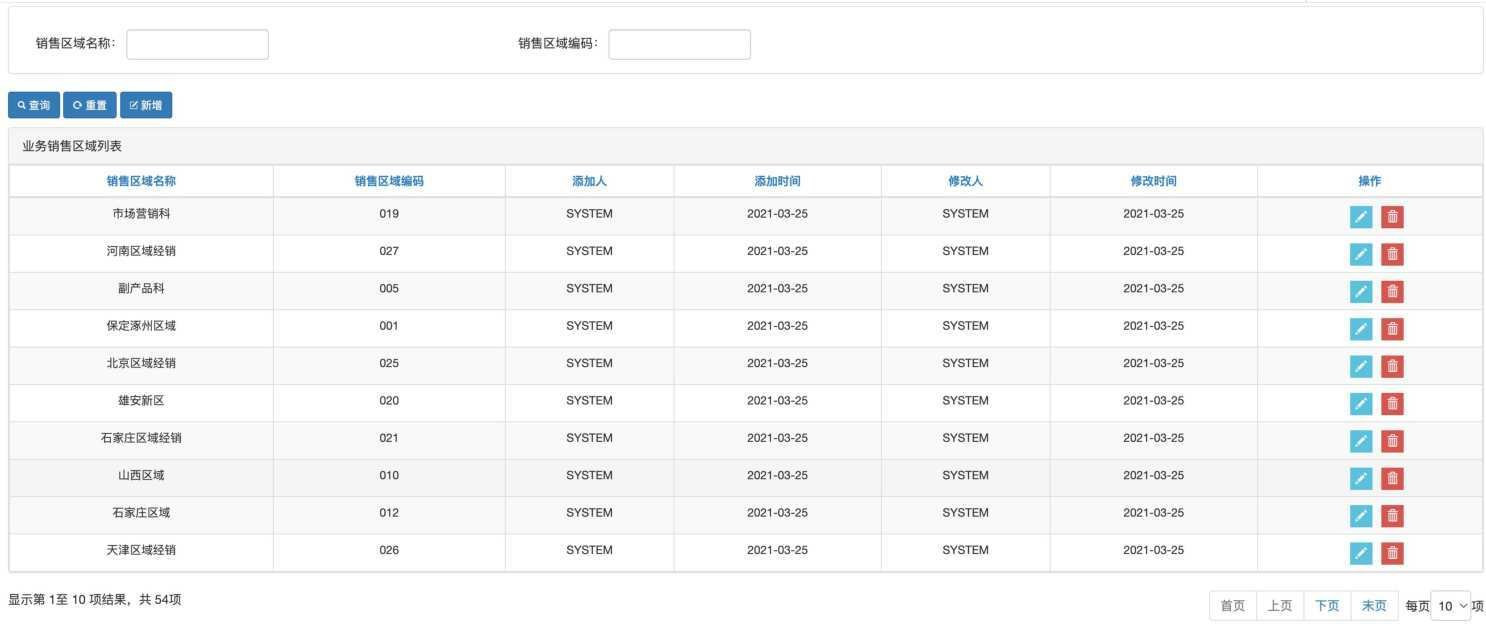Click code cell 021

point(389,438)
